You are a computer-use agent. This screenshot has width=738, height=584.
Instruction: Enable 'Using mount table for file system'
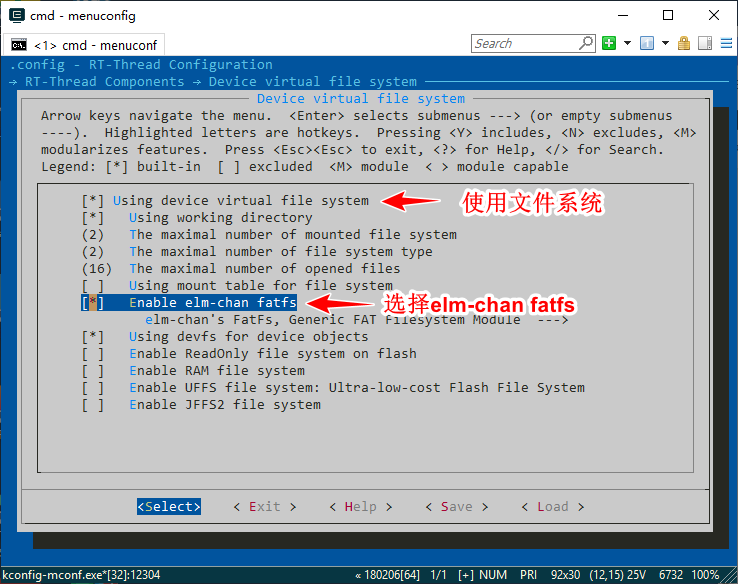coord(93,285)
